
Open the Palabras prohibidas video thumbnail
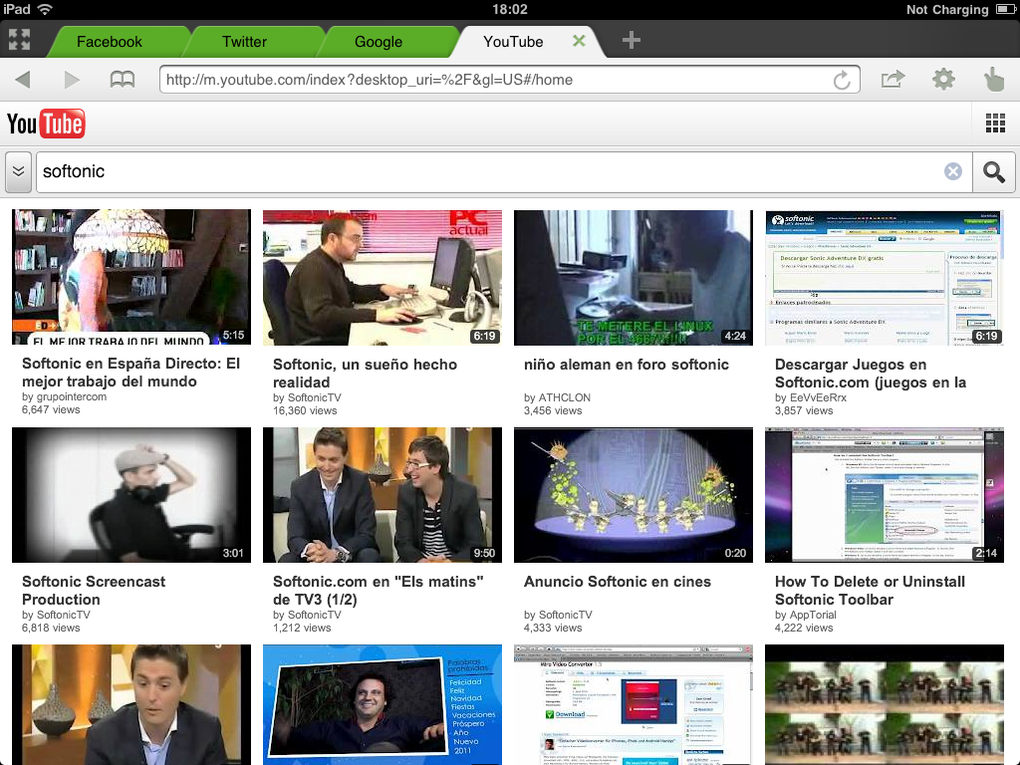click(x=382, y=705)
